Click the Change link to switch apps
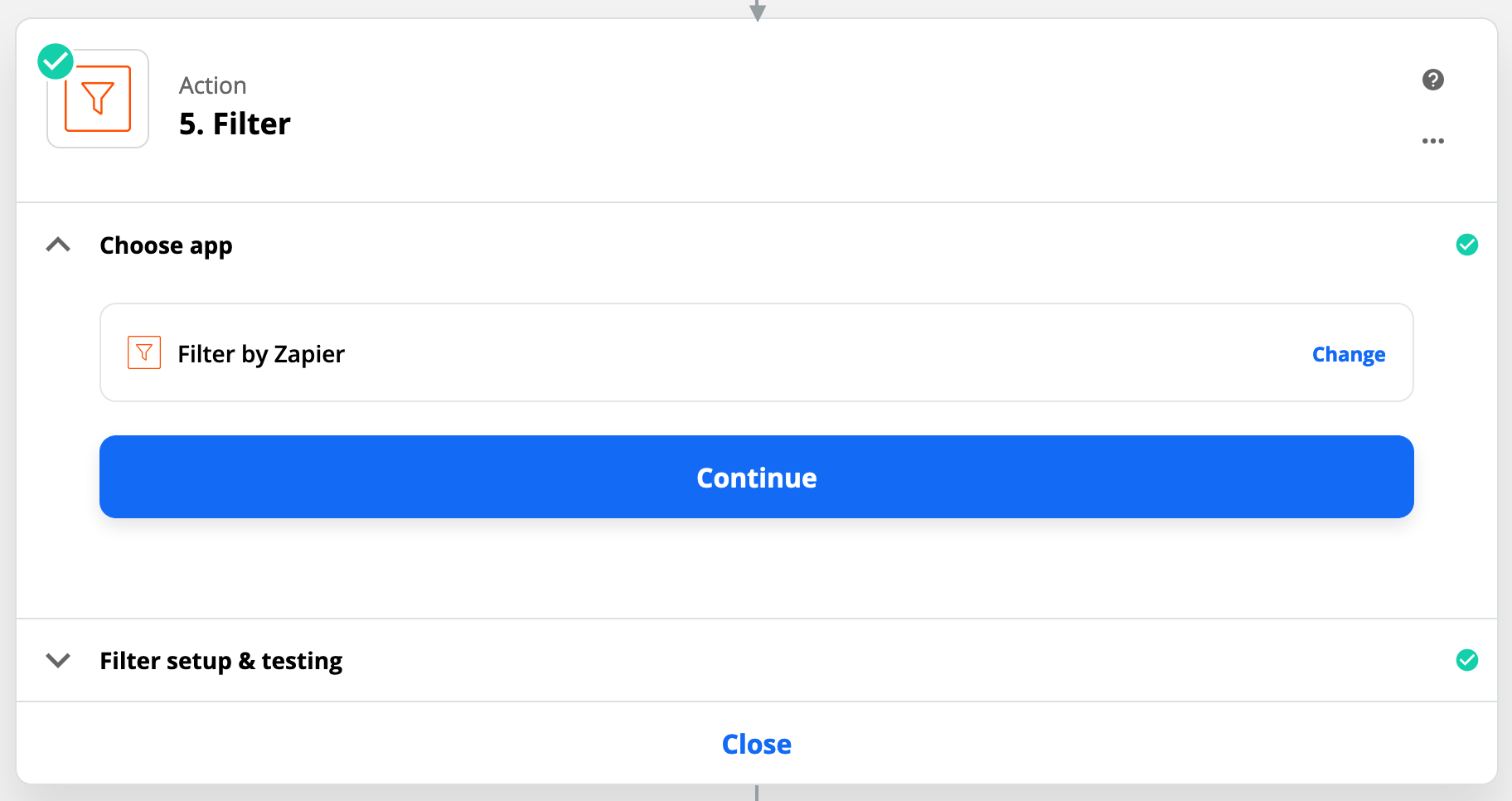 (1348, 354)
